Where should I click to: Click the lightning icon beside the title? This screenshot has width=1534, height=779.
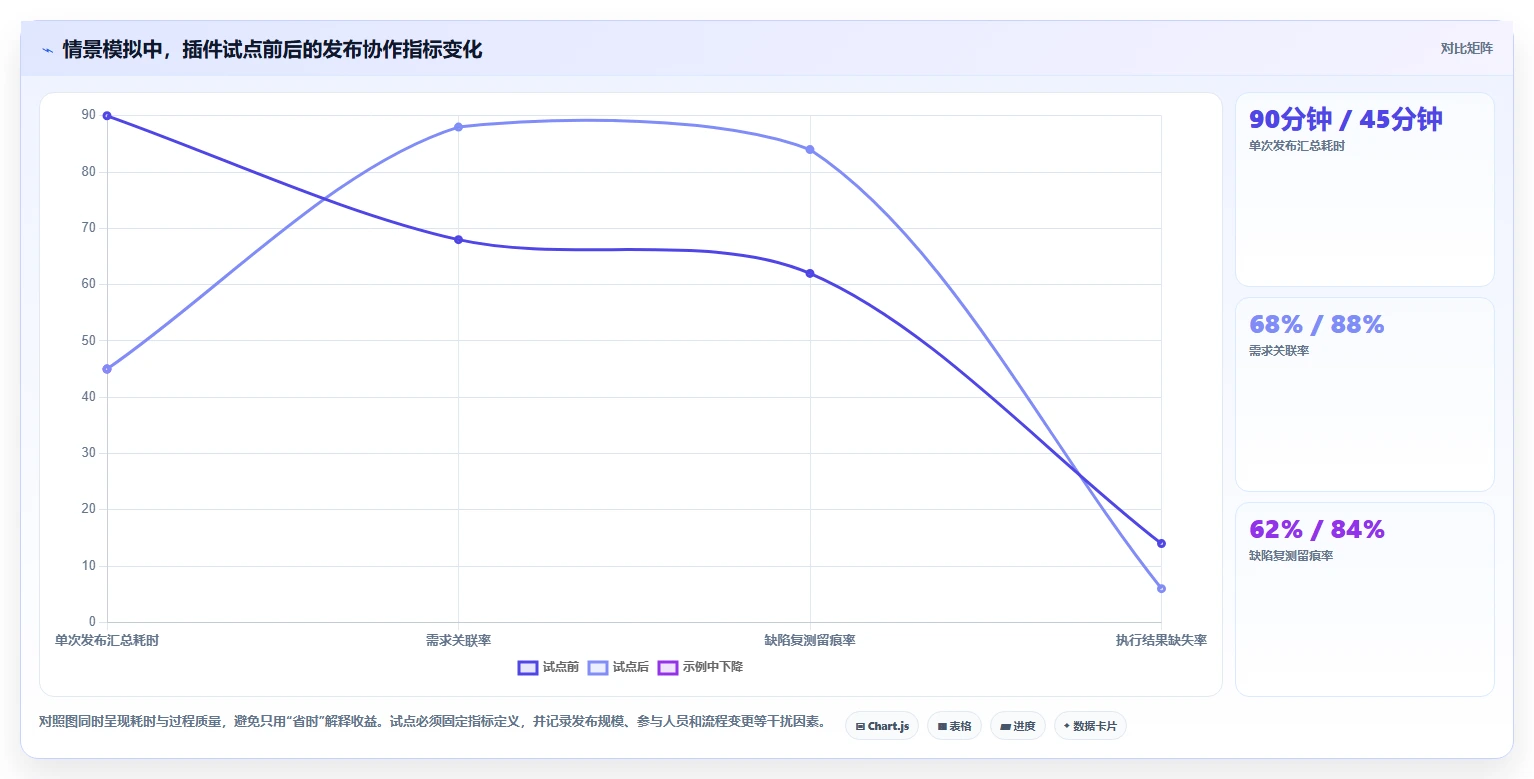click(47, 50)
